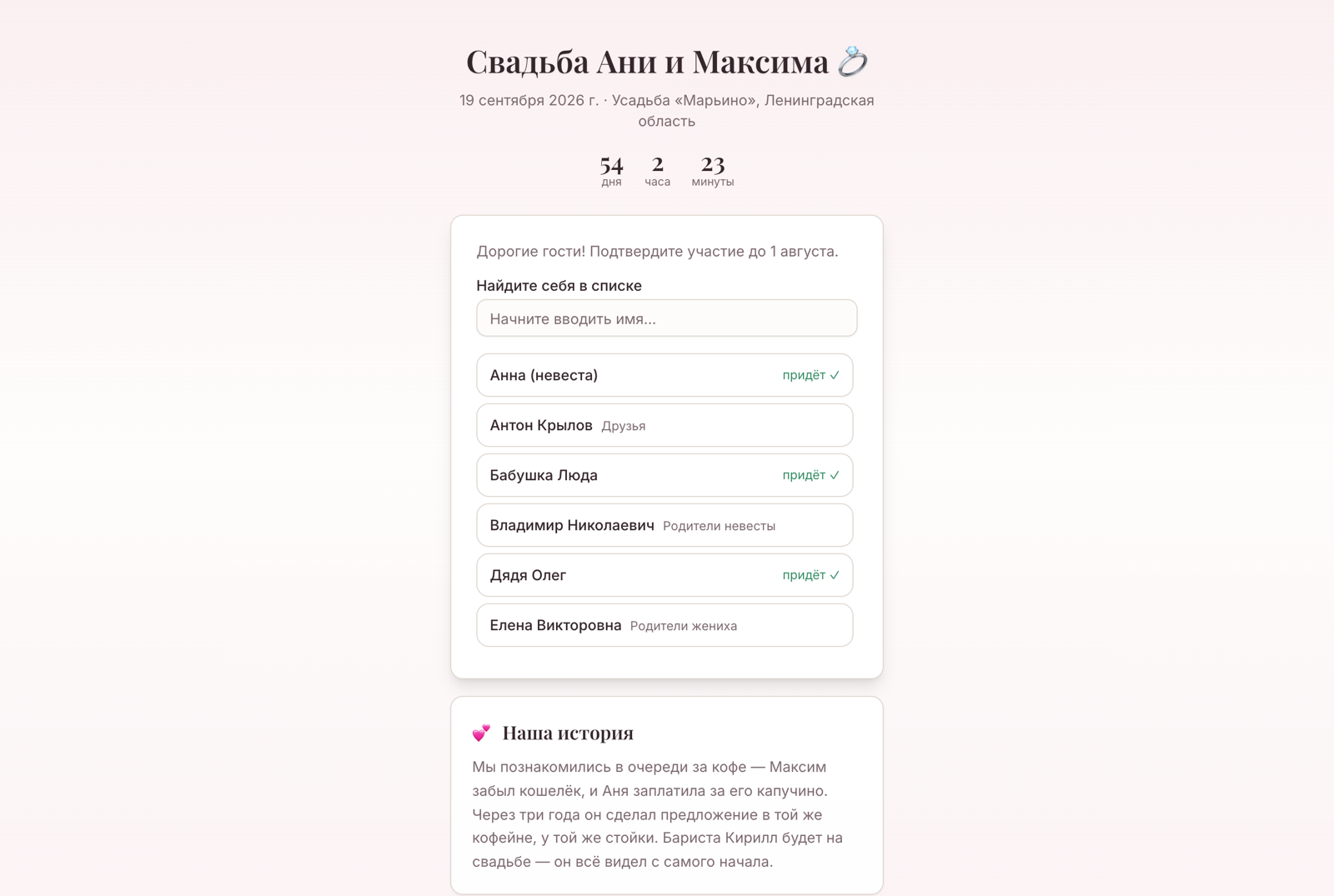The width and height of the screenshot is (1334, 896).
Task: Click the 54 days countdown number
Action: click(611, 164)
